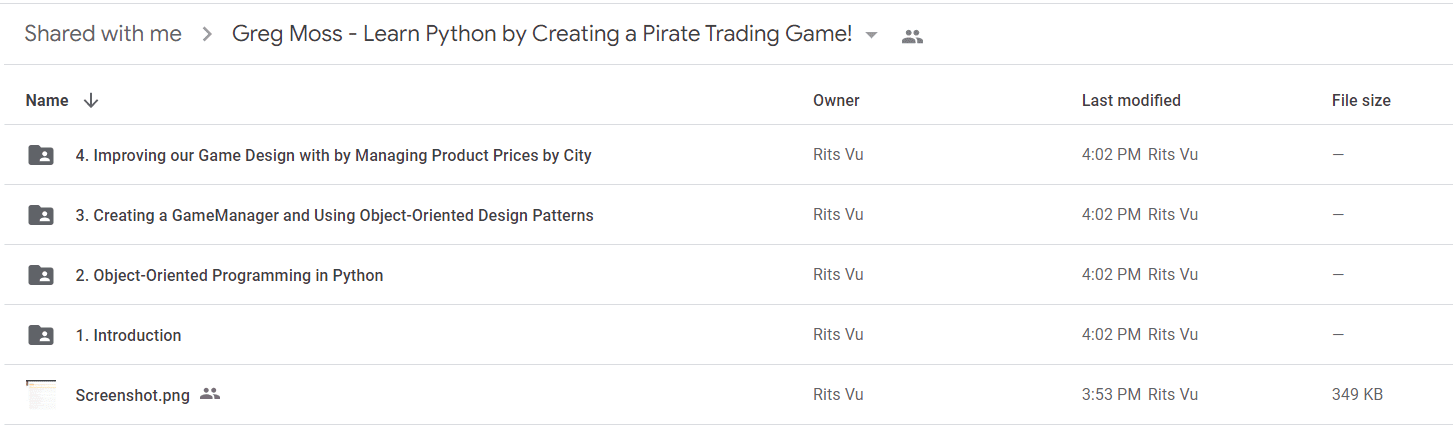This screenshot has height=429, width=1453.
Task: Select the 2. Object-Oriented Programming in Python folder
Action: click(229, 275)
